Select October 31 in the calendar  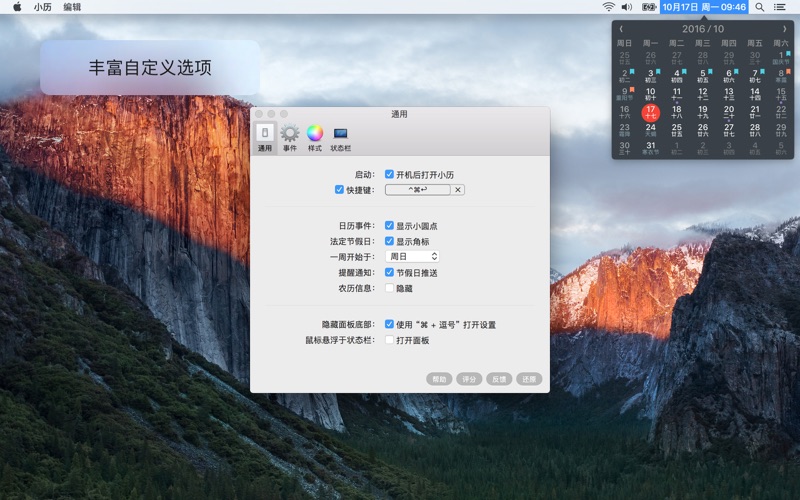651,148
